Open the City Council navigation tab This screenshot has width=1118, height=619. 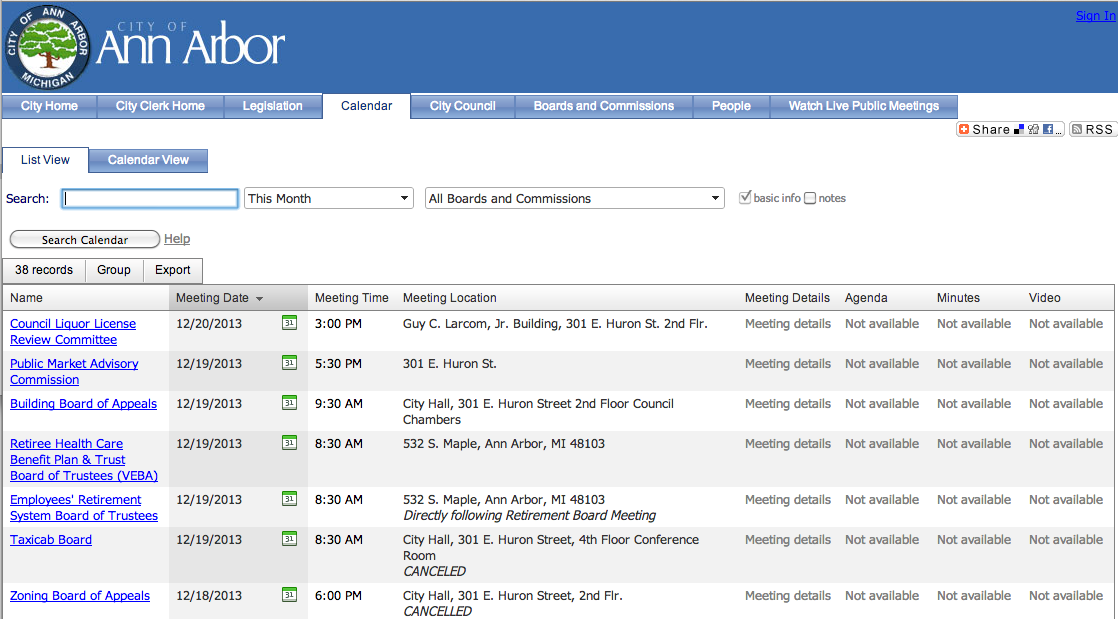tap(461, 106)
